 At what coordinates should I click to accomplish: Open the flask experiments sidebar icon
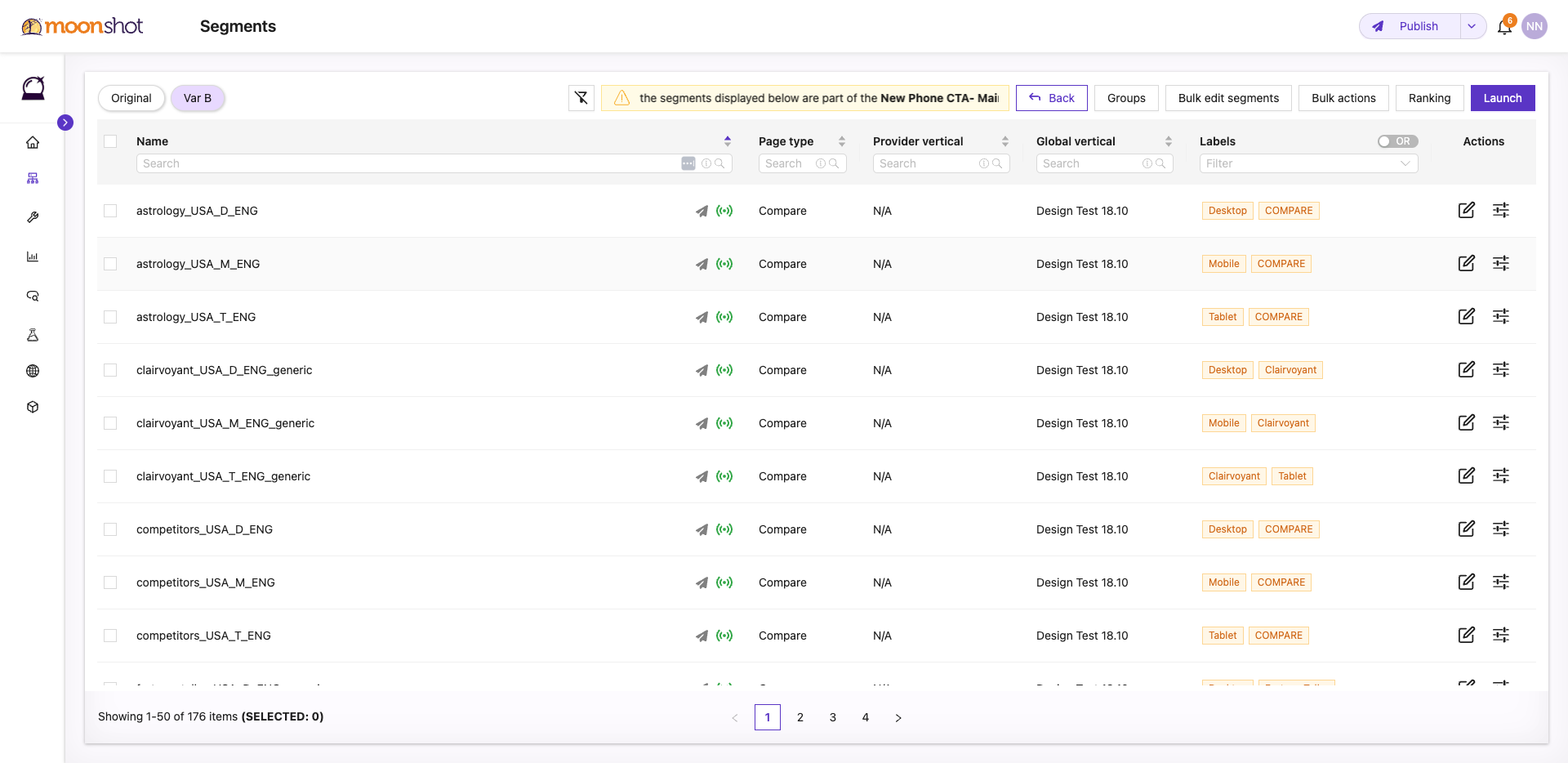pos(33,335)
